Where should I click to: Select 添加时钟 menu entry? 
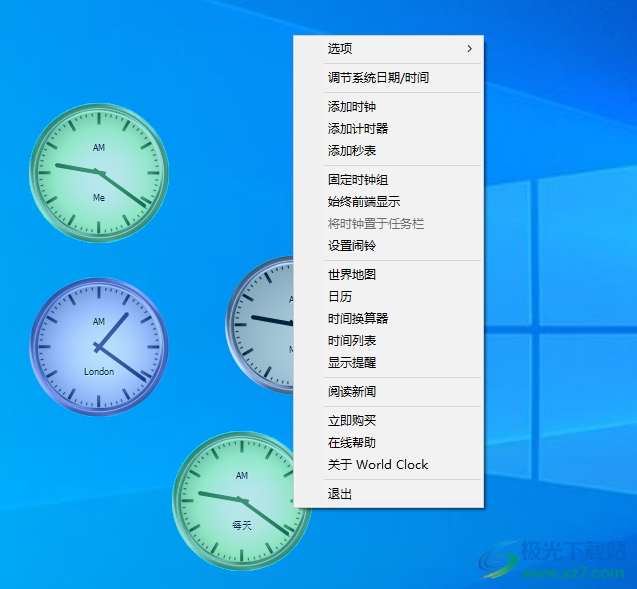coord(388,107)
